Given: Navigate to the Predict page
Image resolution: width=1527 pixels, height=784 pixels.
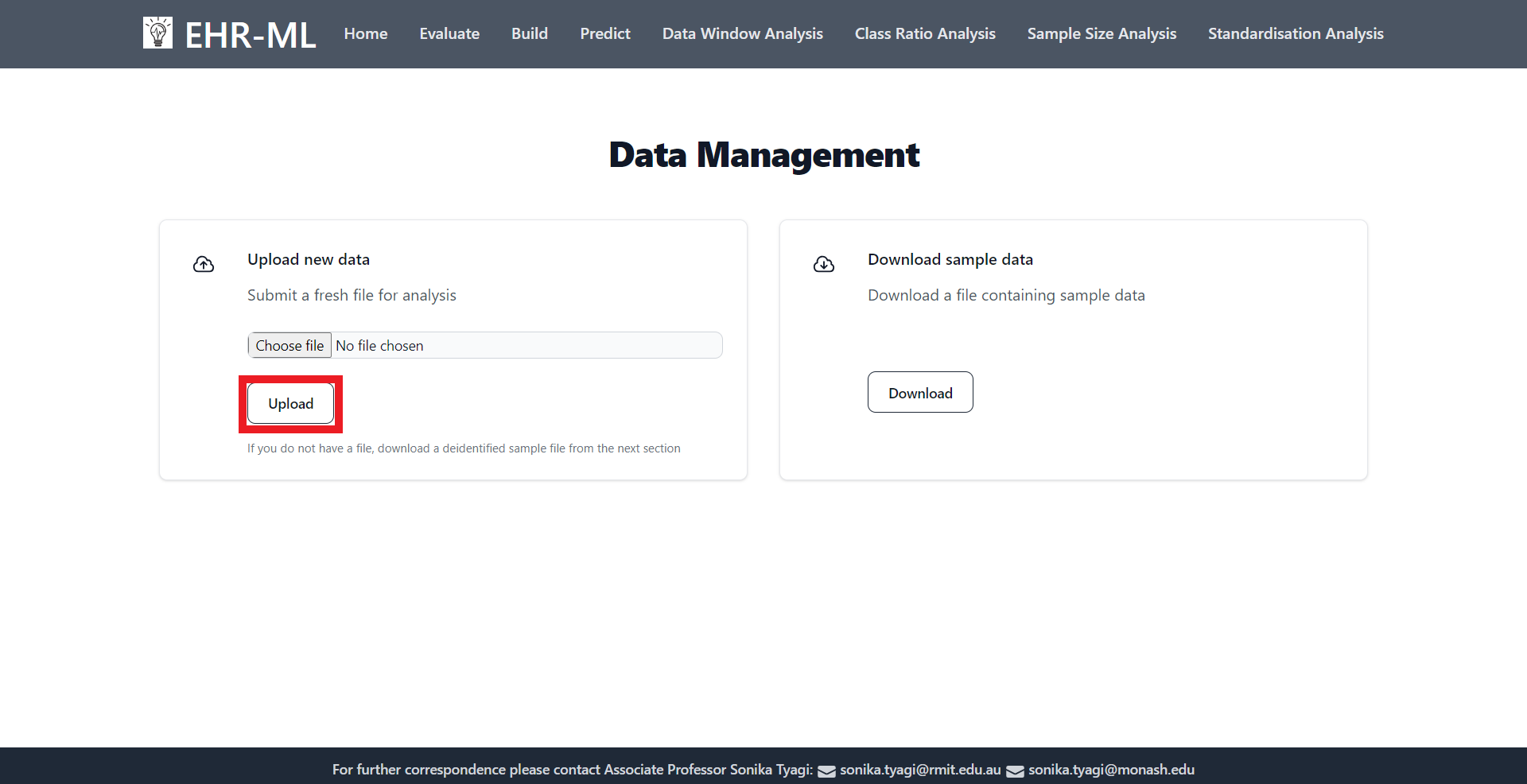Looking at the screenshot, I should (x=605, y=33).
